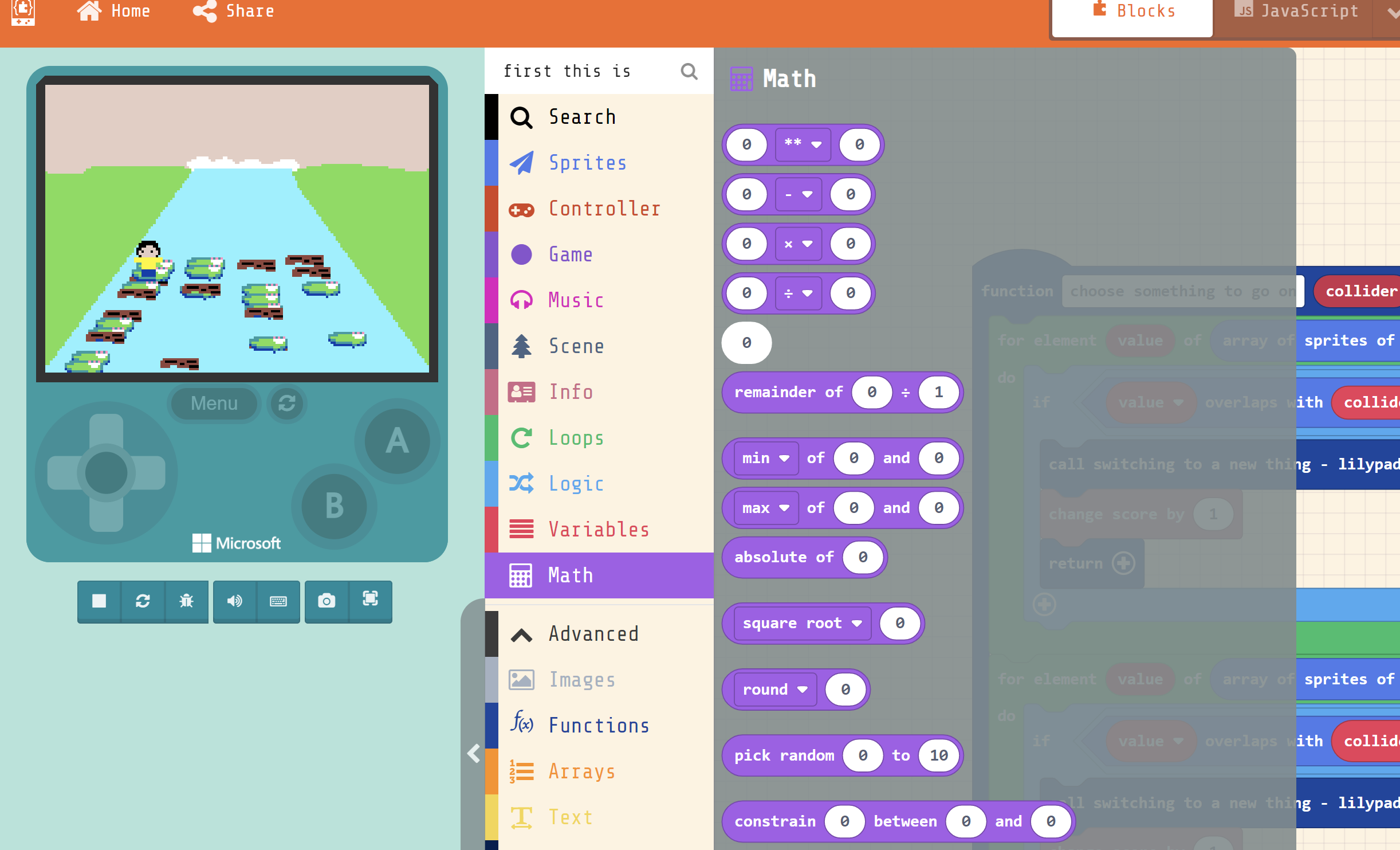Image resolution: width=1400 pixels, height=850 pixels.
Task: Open the round dropdown
Action: pyautogui.click(x=776, y=690)
